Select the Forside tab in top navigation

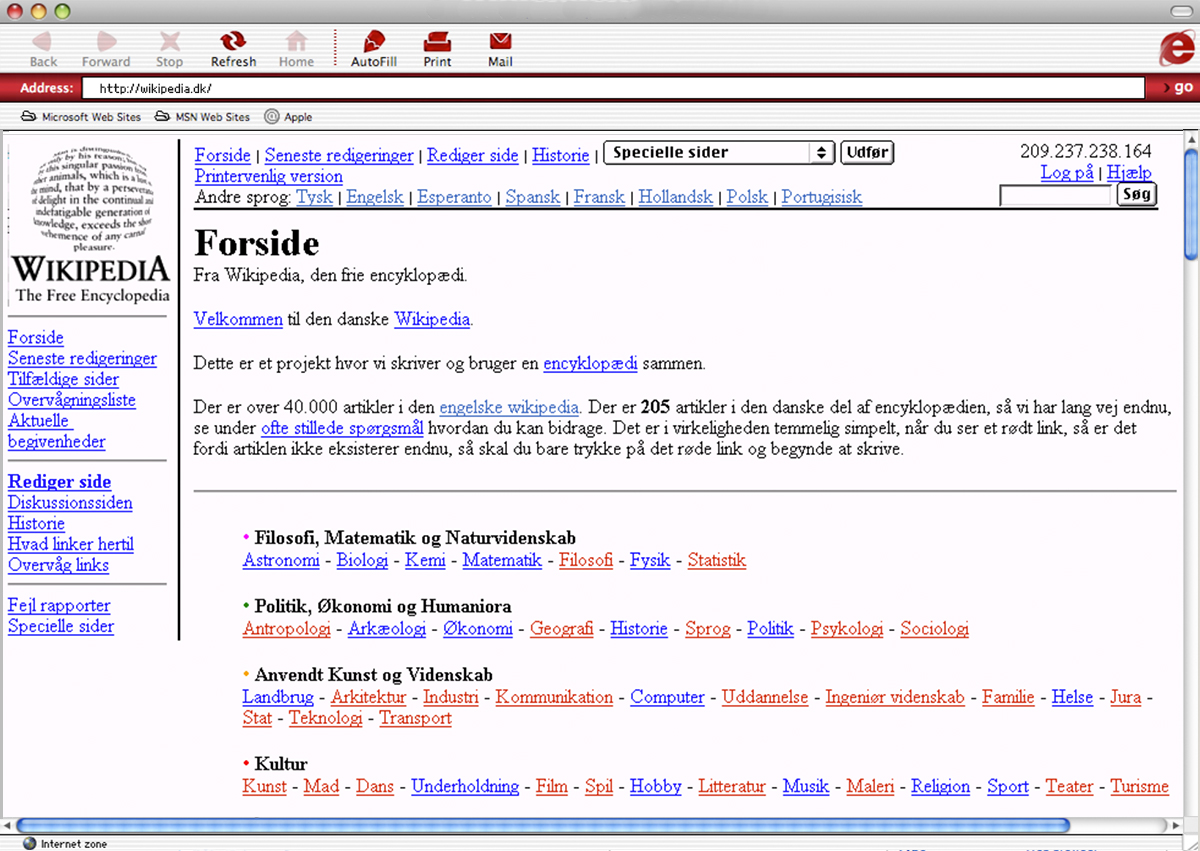point(222,155)
